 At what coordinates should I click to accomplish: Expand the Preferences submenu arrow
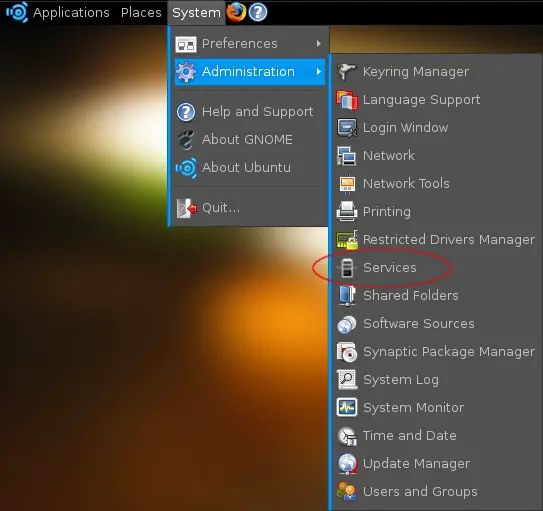tap(319, 44)
